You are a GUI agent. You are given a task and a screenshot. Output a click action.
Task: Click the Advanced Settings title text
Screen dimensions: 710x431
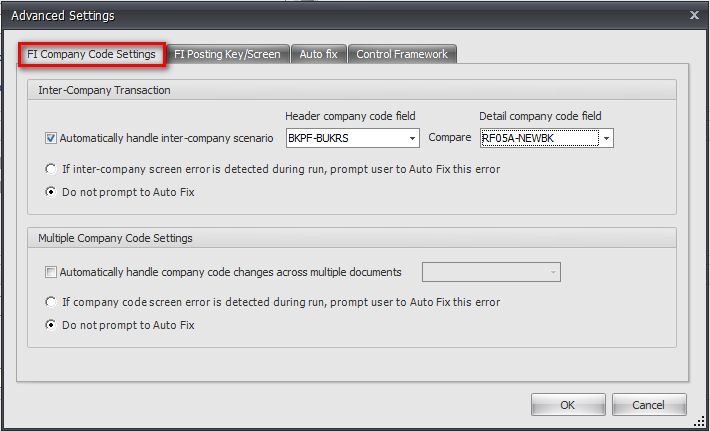click(x=63, y=16)
